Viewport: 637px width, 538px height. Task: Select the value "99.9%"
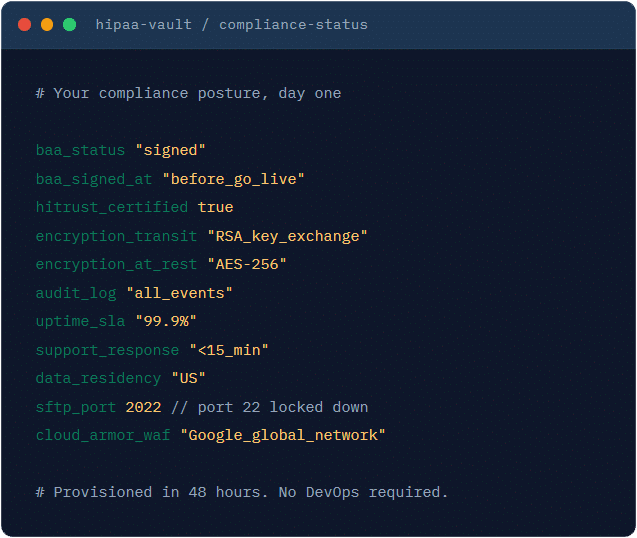166,321
